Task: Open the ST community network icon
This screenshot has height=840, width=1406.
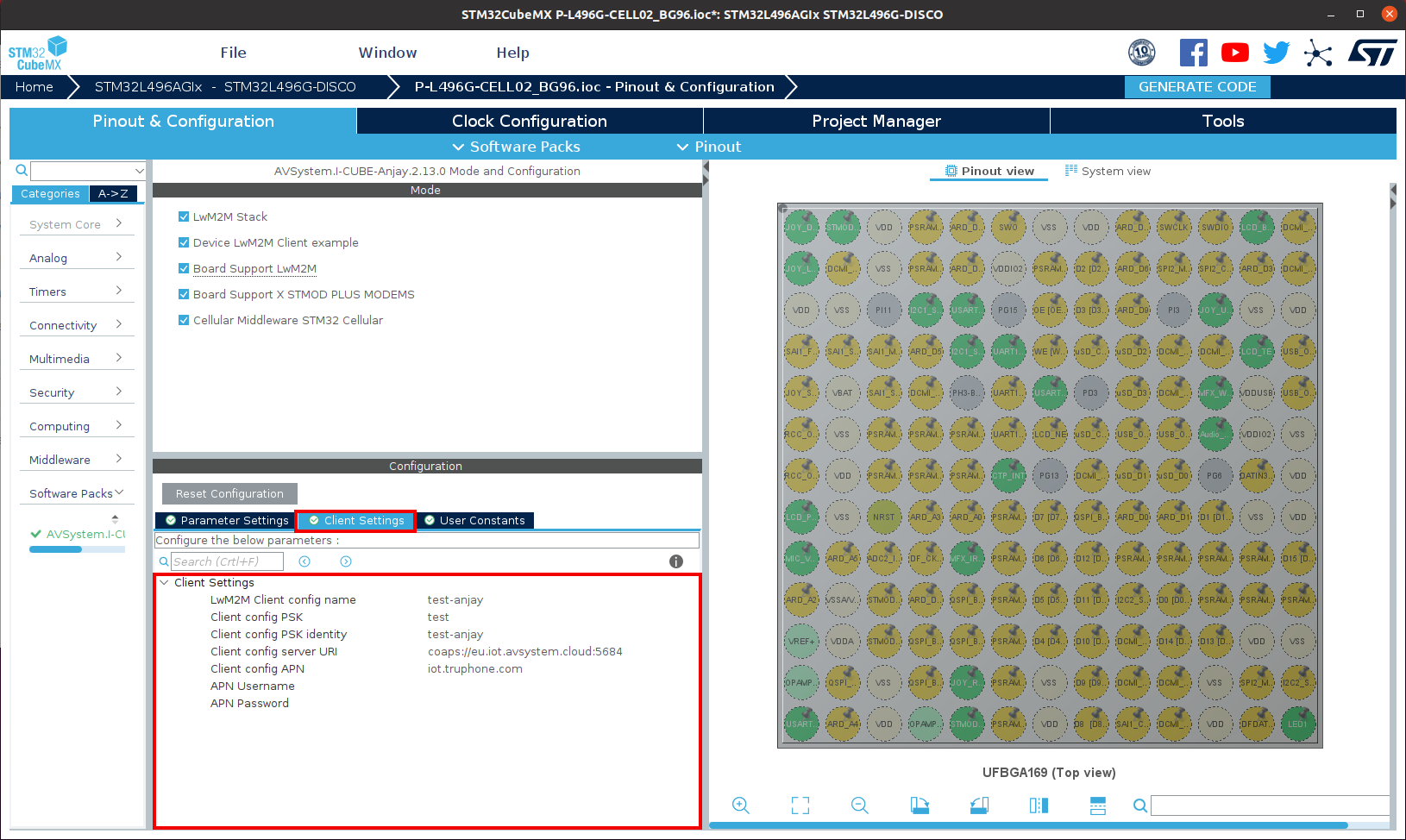Action: 1318,53
